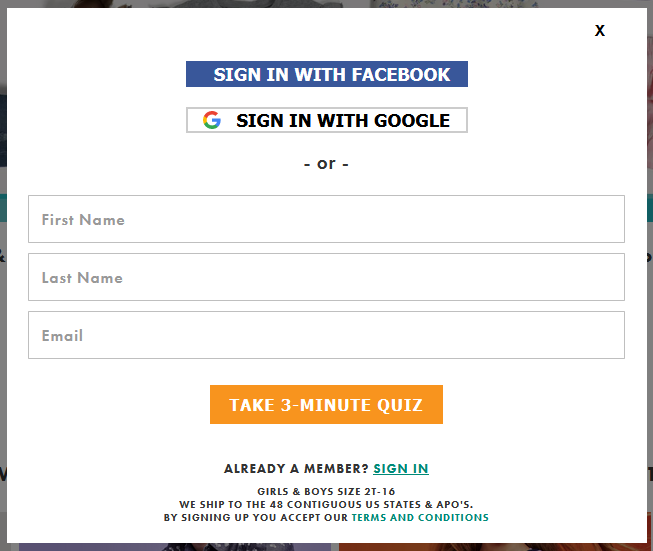The width and height of the screenshot is (653, 551).
Task: Focus the First Name field
Action: 326,219
